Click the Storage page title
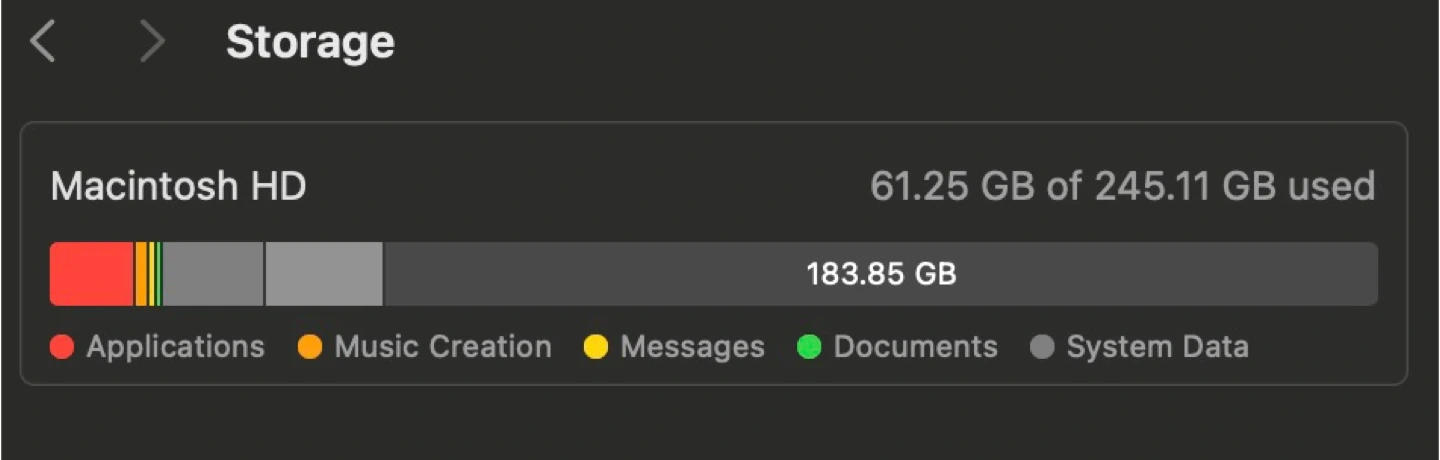 310,43
